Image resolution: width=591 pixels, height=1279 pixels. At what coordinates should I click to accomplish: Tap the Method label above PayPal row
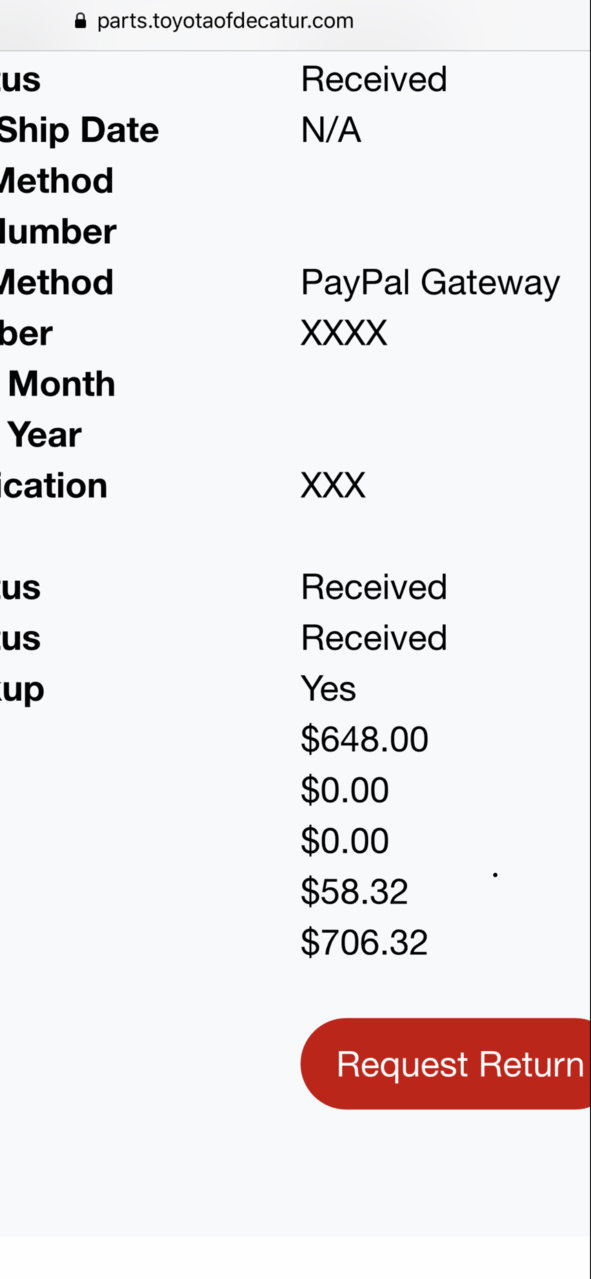point(56,181)
